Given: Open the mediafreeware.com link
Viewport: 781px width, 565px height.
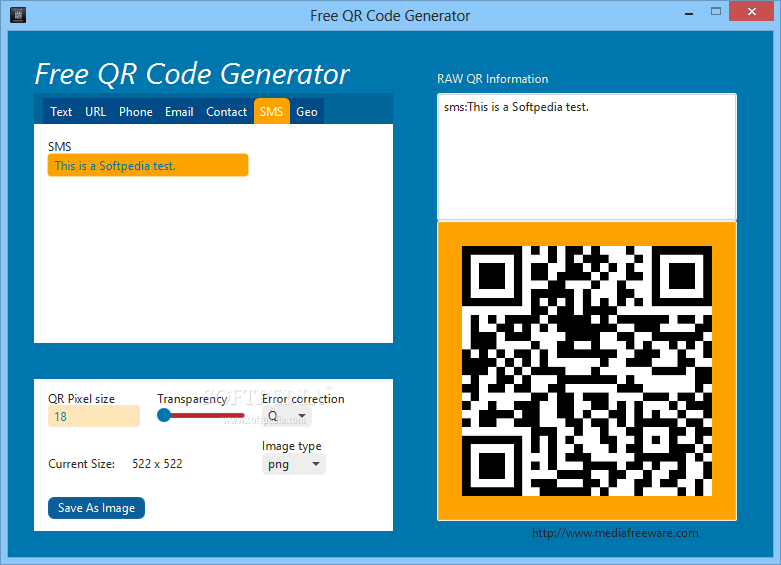Looking at the screenshot, I should tap(615, 533).
